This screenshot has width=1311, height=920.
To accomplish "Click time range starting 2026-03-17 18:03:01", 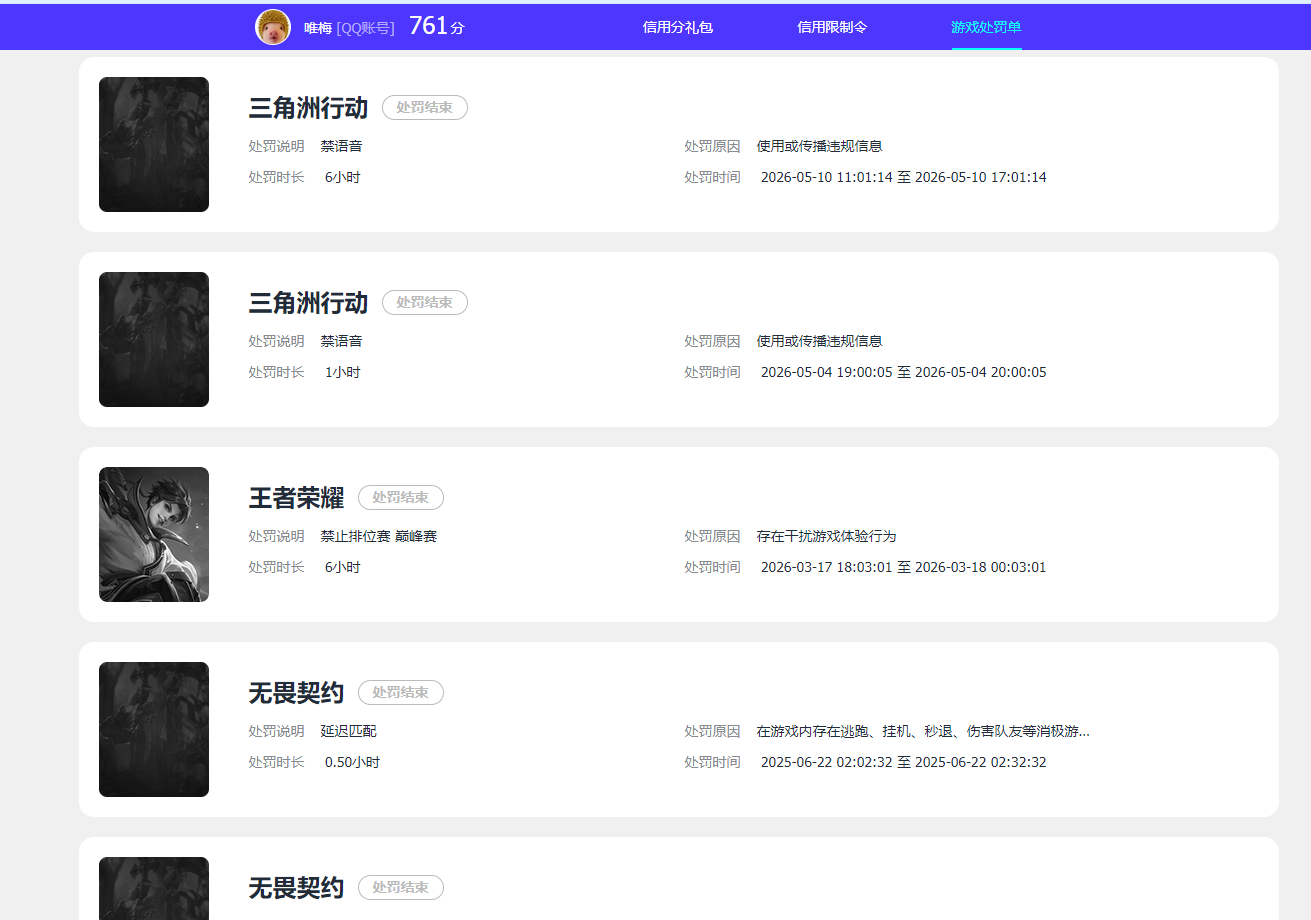I will pos(904,567).
